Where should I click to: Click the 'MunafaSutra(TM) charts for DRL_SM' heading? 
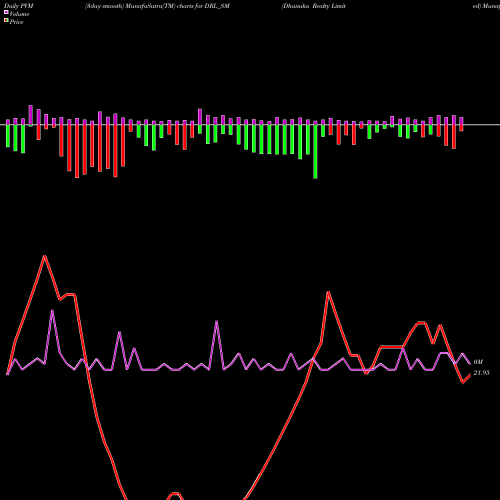(177, 6)
